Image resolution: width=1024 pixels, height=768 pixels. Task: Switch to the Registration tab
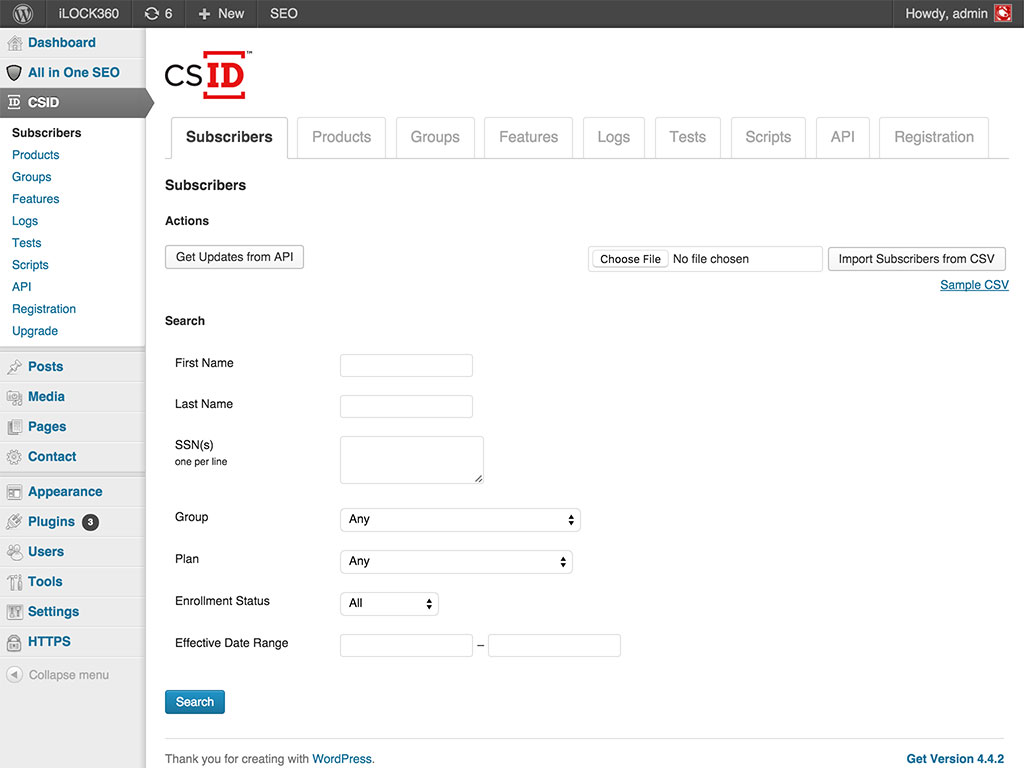click(934, 137)
